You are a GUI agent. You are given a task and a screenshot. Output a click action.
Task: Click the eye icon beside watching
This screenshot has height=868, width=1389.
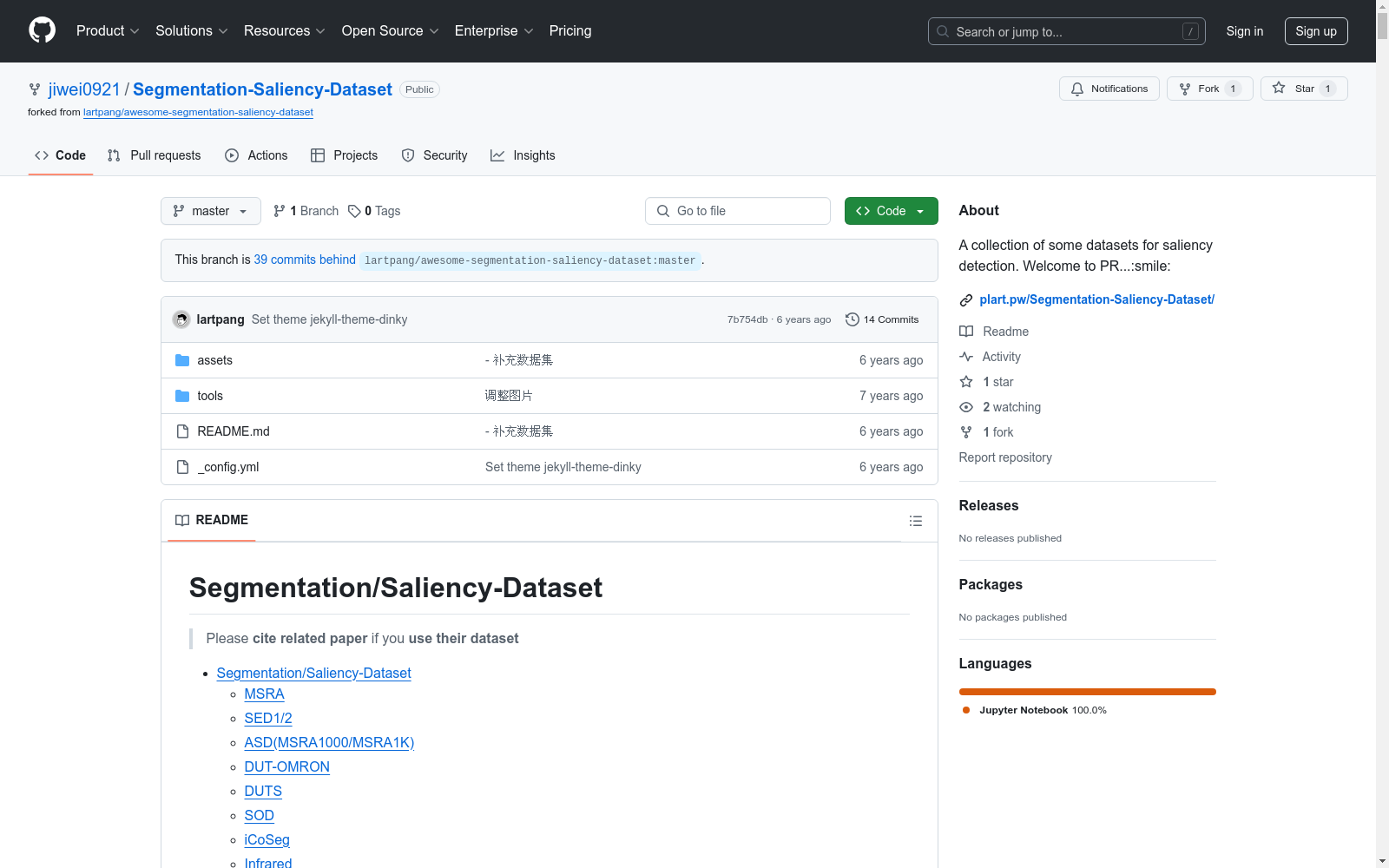966,407
